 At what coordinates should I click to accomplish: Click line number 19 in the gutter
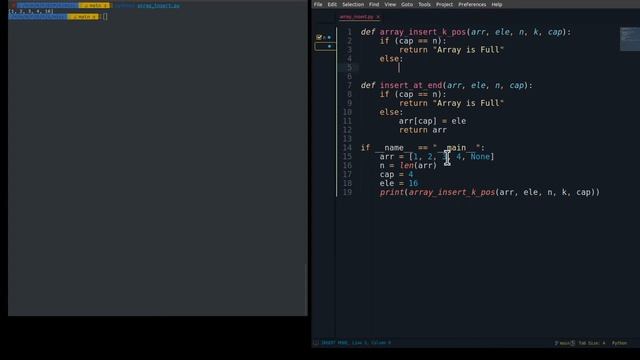(x=347, y=192)
